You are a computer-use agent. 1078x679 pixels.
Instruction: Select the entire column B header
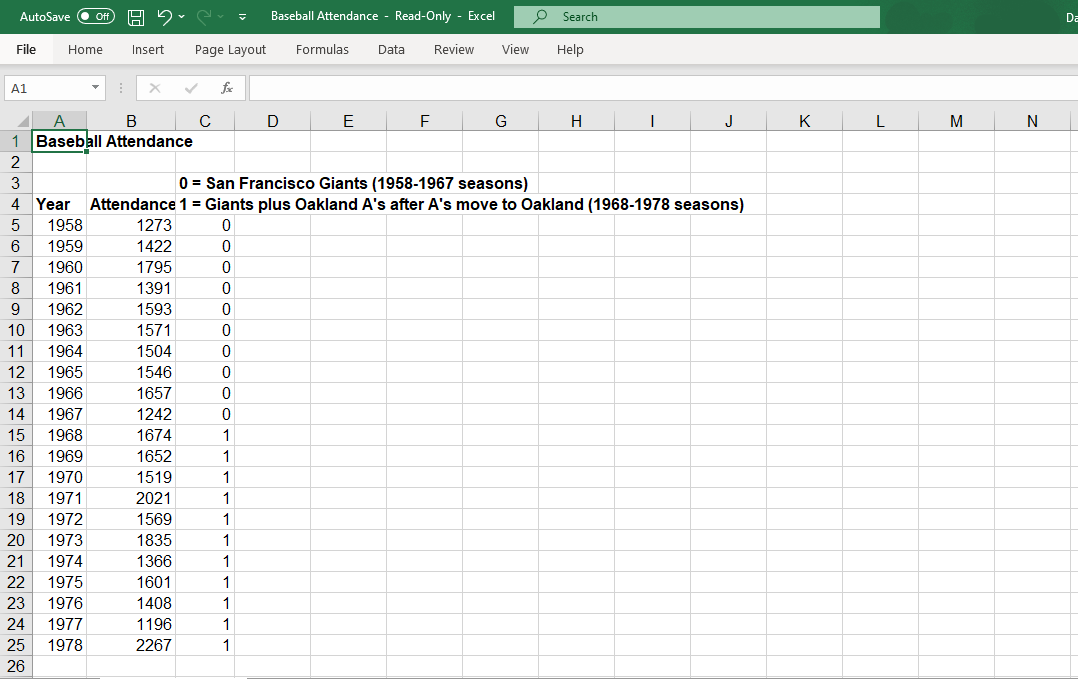131,120
